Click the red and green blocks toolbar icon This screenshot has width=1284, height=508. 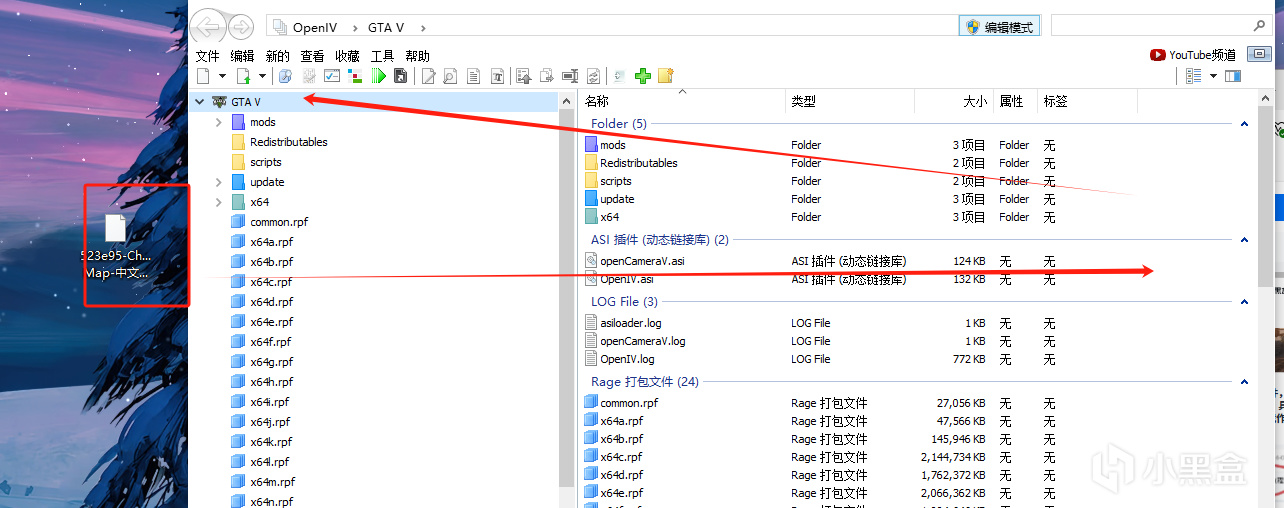coord(355,76)
